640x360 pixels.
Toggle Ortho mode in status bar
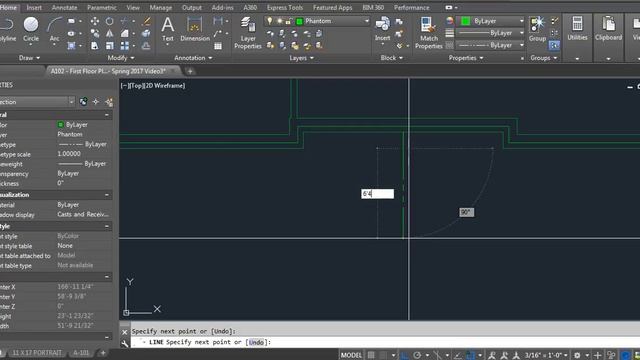point(404,356)
